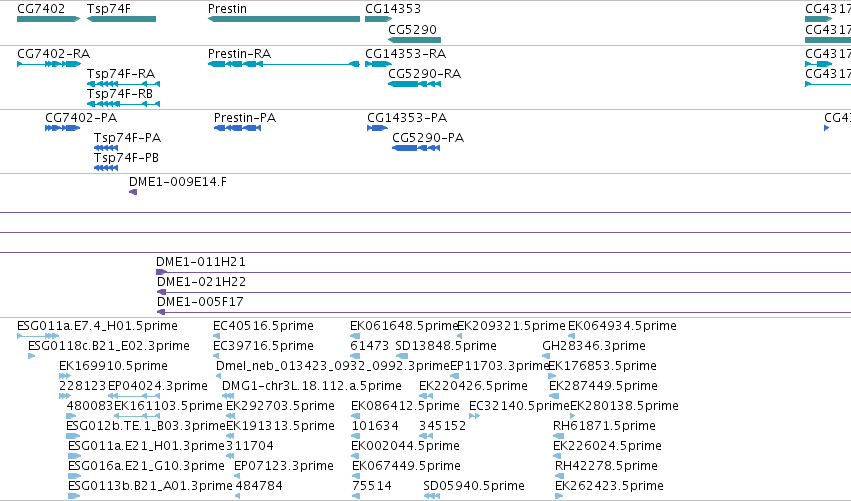Select the CG14353-RA transcript label
The width and height of the screenshot is (851, 501).
click(405, 54)
